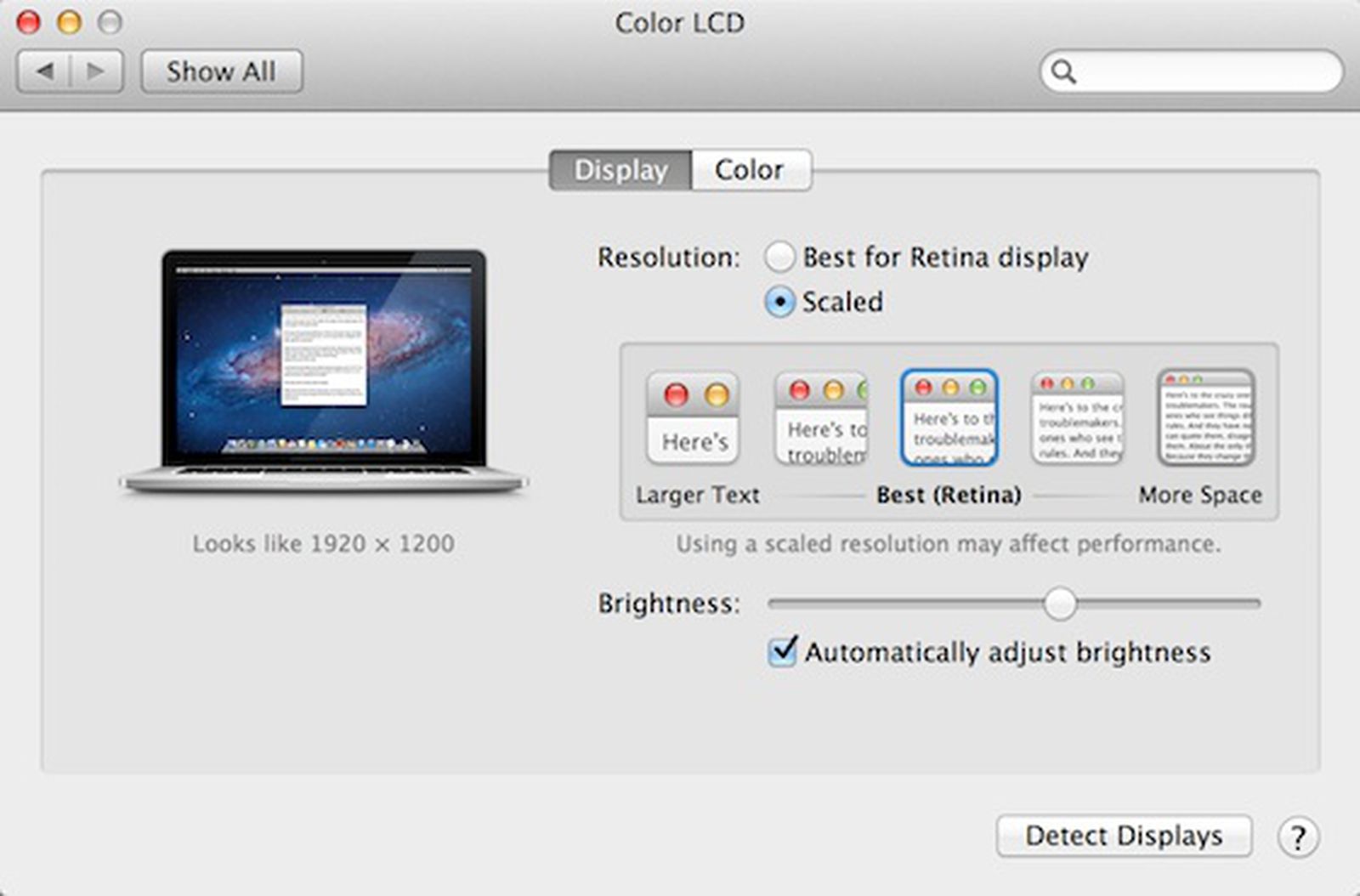
Task: Switch to the Color tab
Action: pyautogui.click(x=749, y=169)
